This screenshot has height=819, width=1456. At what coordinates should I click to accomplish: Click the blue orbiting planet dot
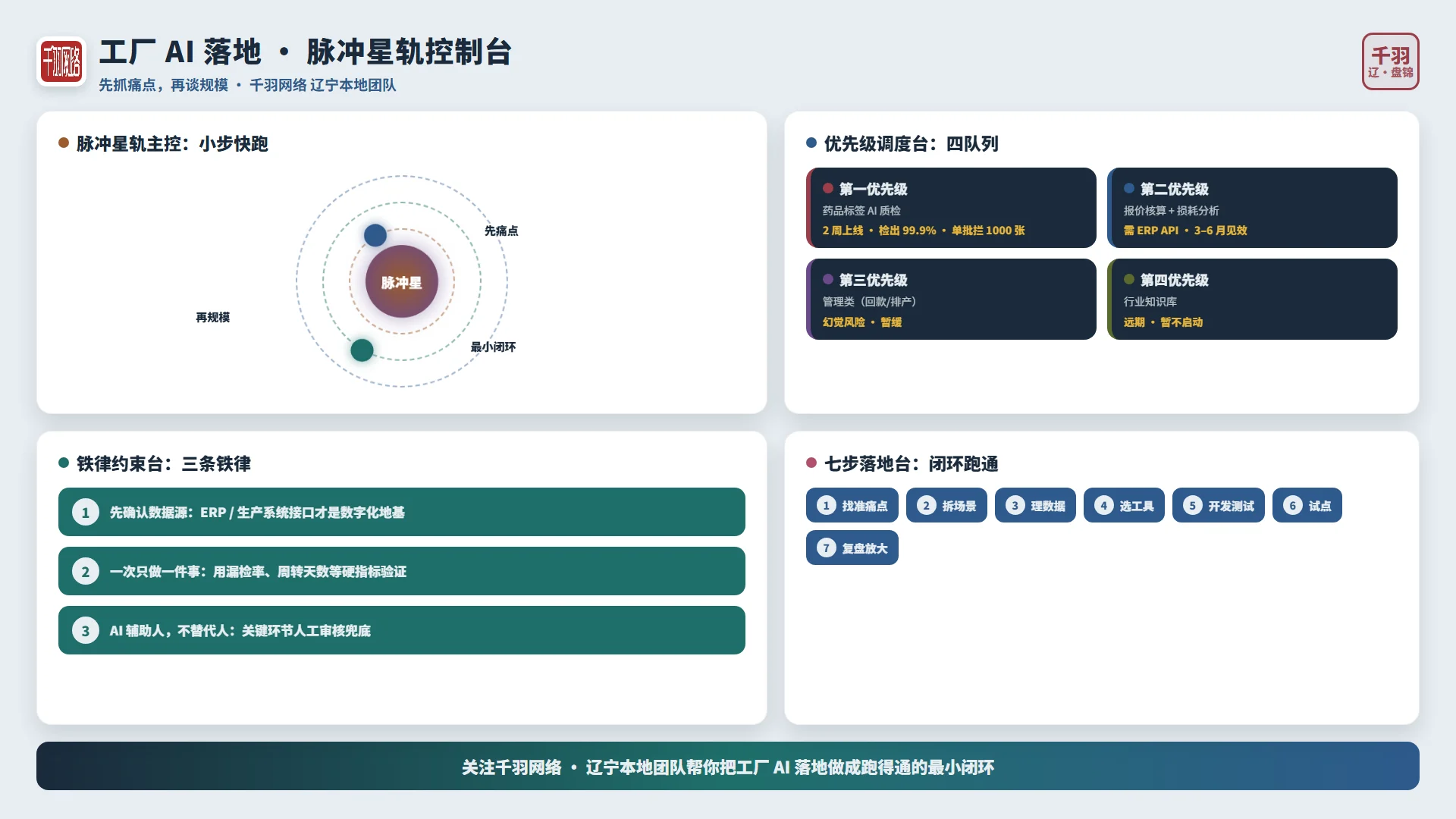pos(375,235)
